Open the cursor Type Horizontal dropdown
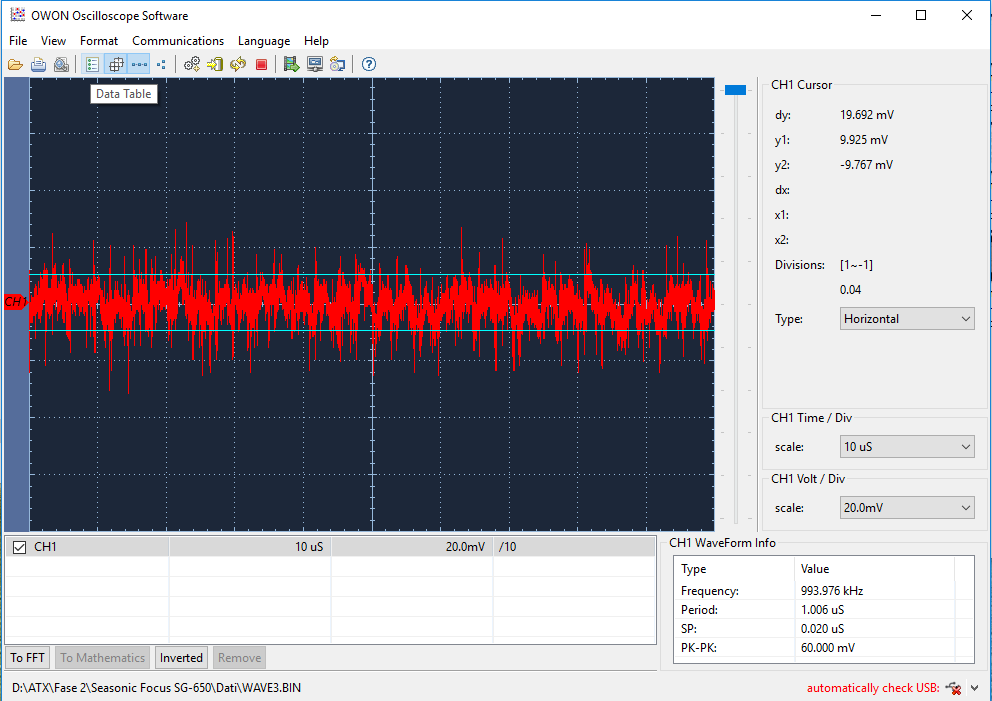 [907, 319]
